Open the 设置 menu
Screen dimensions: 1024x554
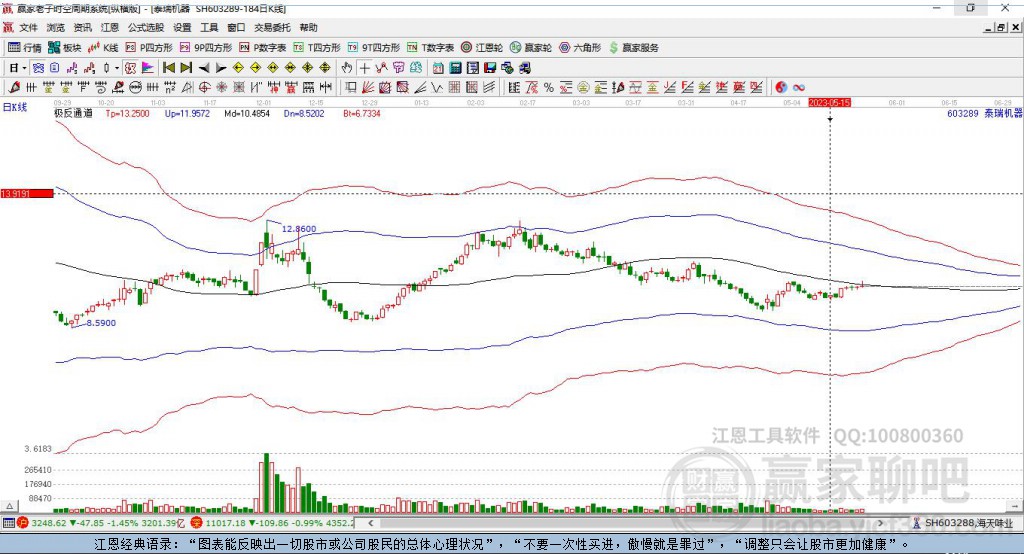coord(182,27)
